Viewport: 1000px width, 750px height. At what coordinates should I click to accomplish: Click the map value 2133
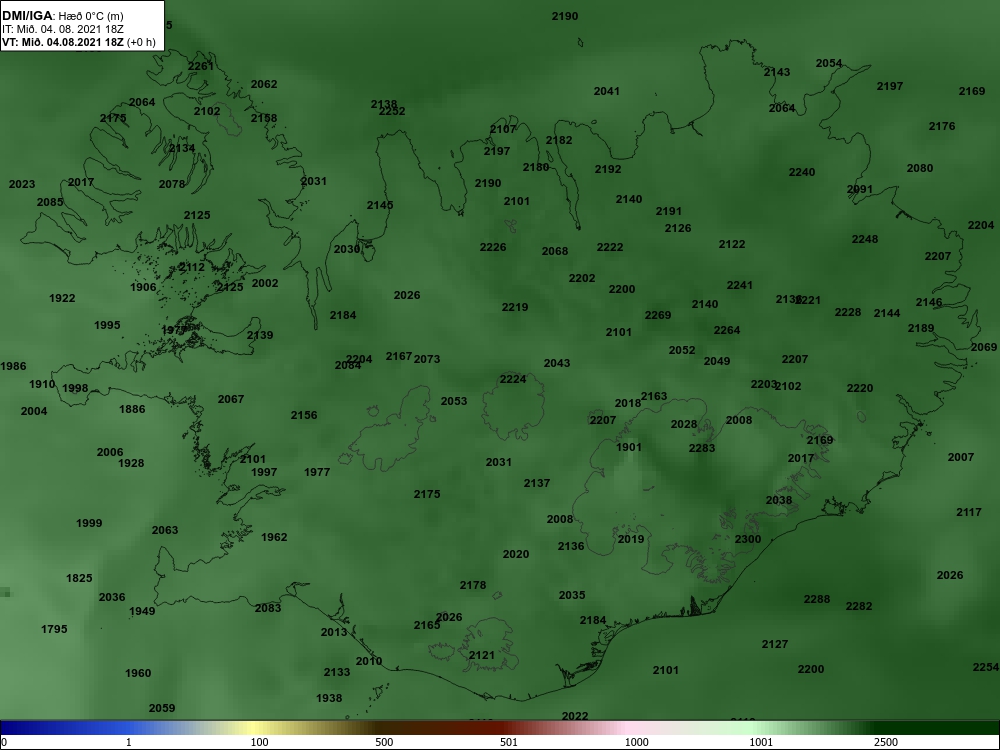[337, 672]
